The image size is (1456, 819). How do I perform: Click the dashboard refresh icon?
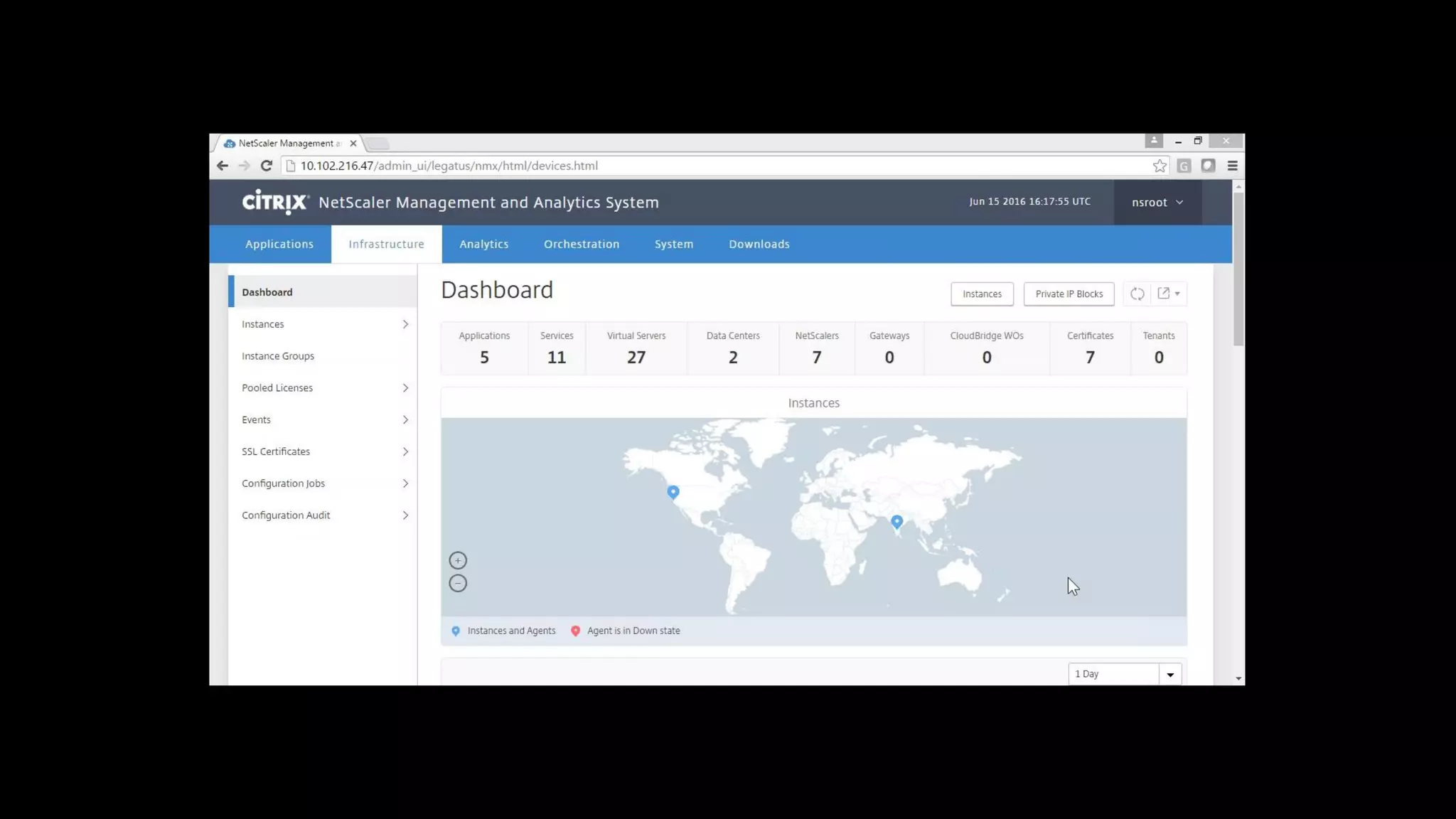click(1137, 294)
